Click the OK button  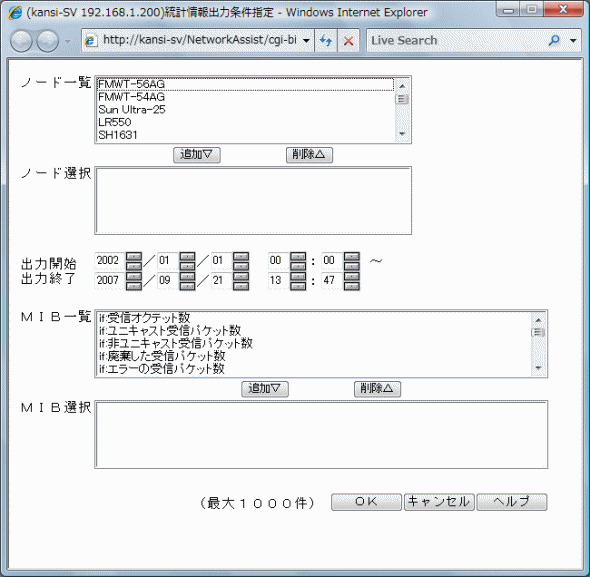[366, 502]
